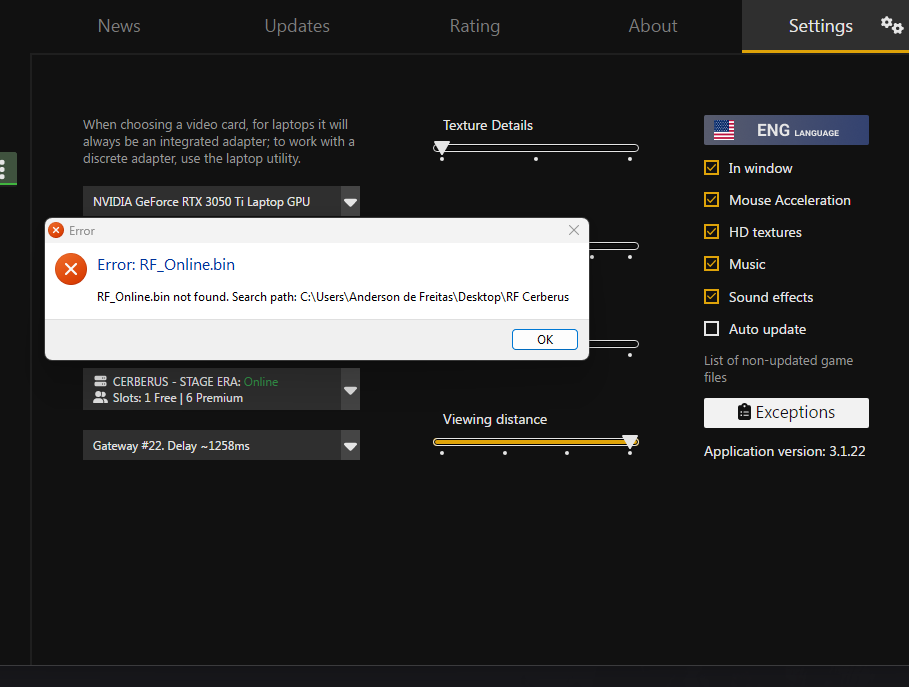The image size is (909, 687).
Task: Switch to the News tab
Action: 119,26
